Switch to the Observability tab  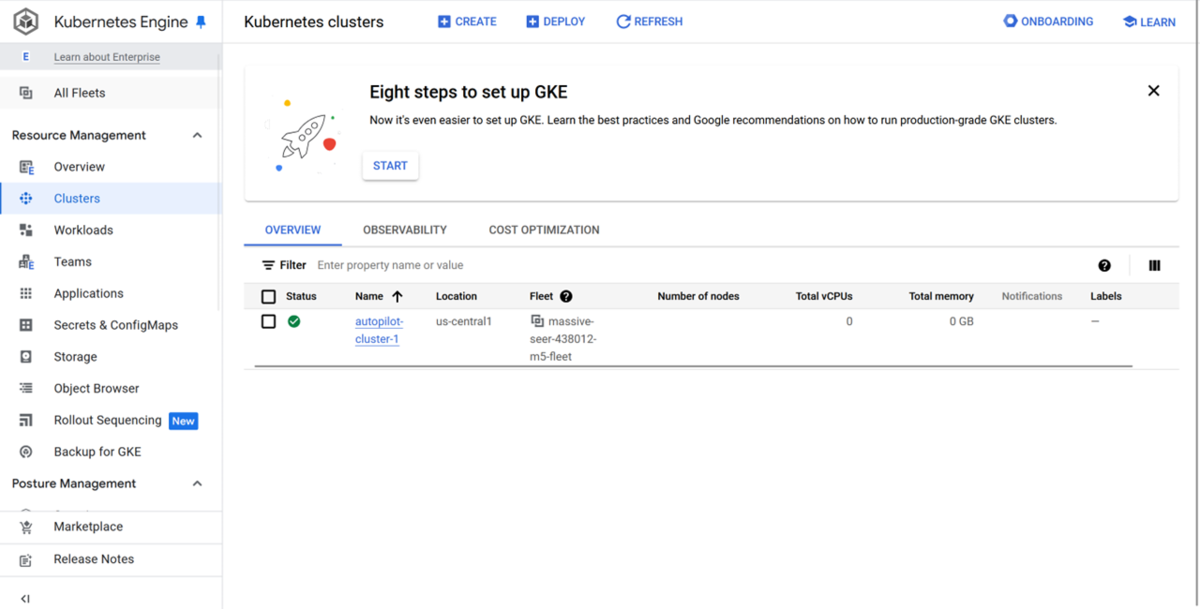point(405,230)
